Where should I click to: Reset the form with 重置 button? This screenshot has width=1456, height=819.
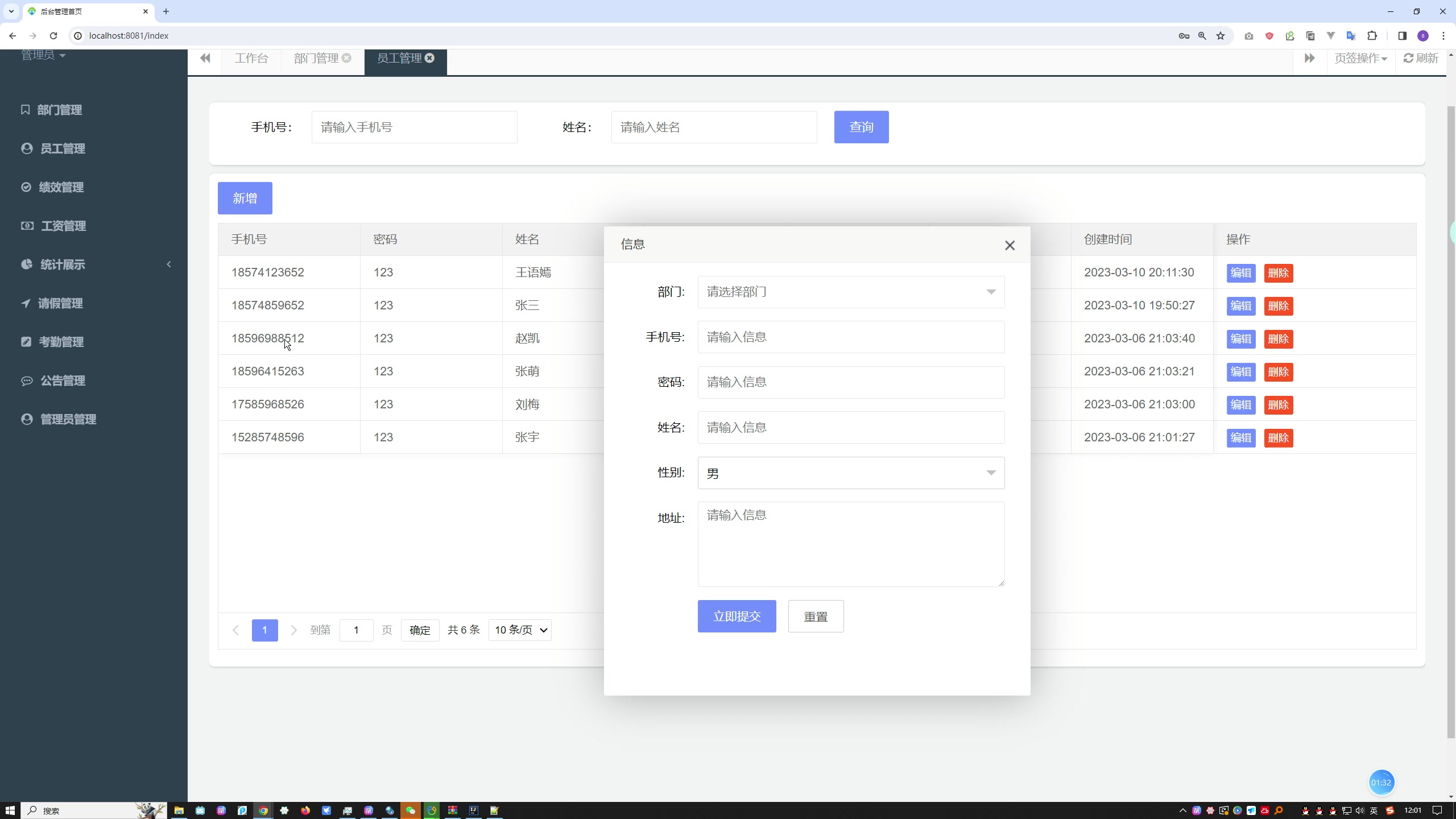[816, 616]
